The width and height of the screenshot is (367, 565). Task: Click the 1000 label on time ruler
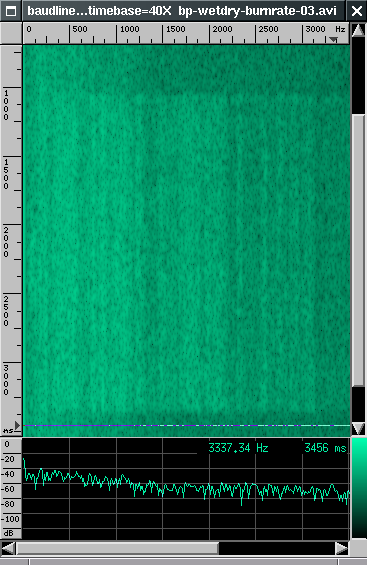[6, 105]
